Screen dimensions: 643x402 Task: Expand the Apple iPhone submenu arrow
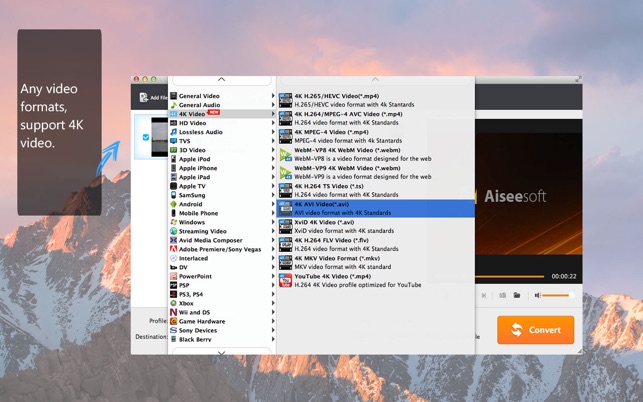coord(273,168)
